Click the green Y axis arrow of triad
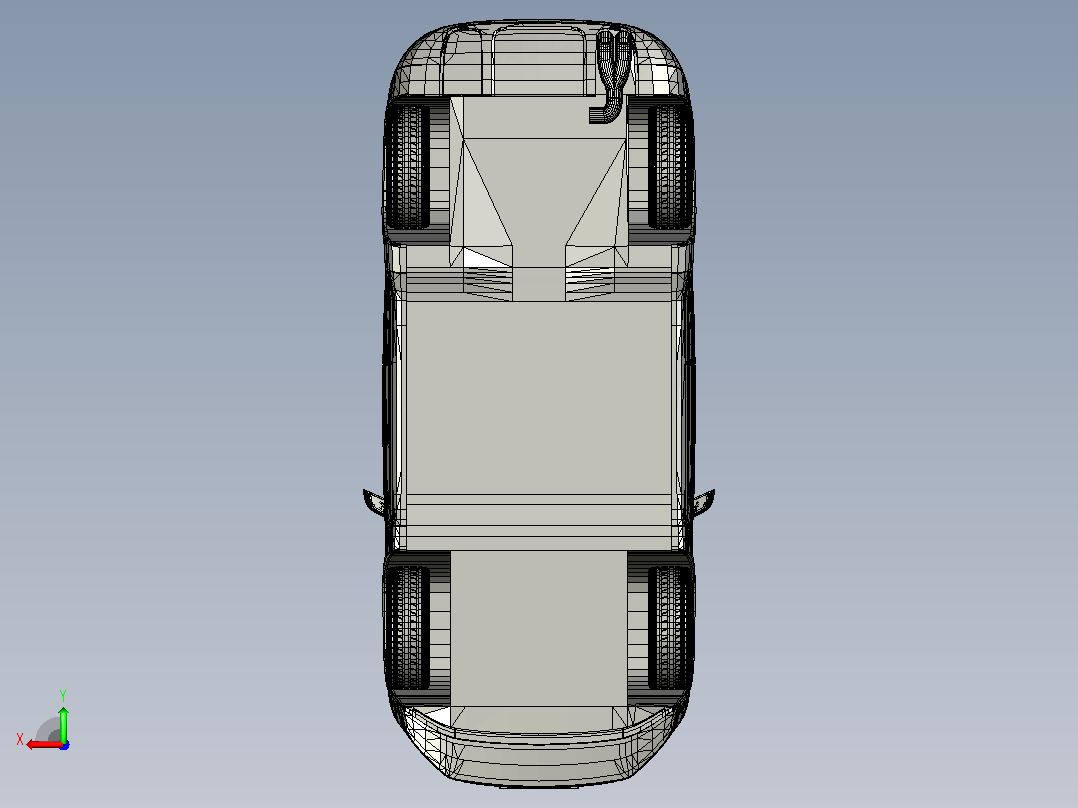 pos(63,724)
